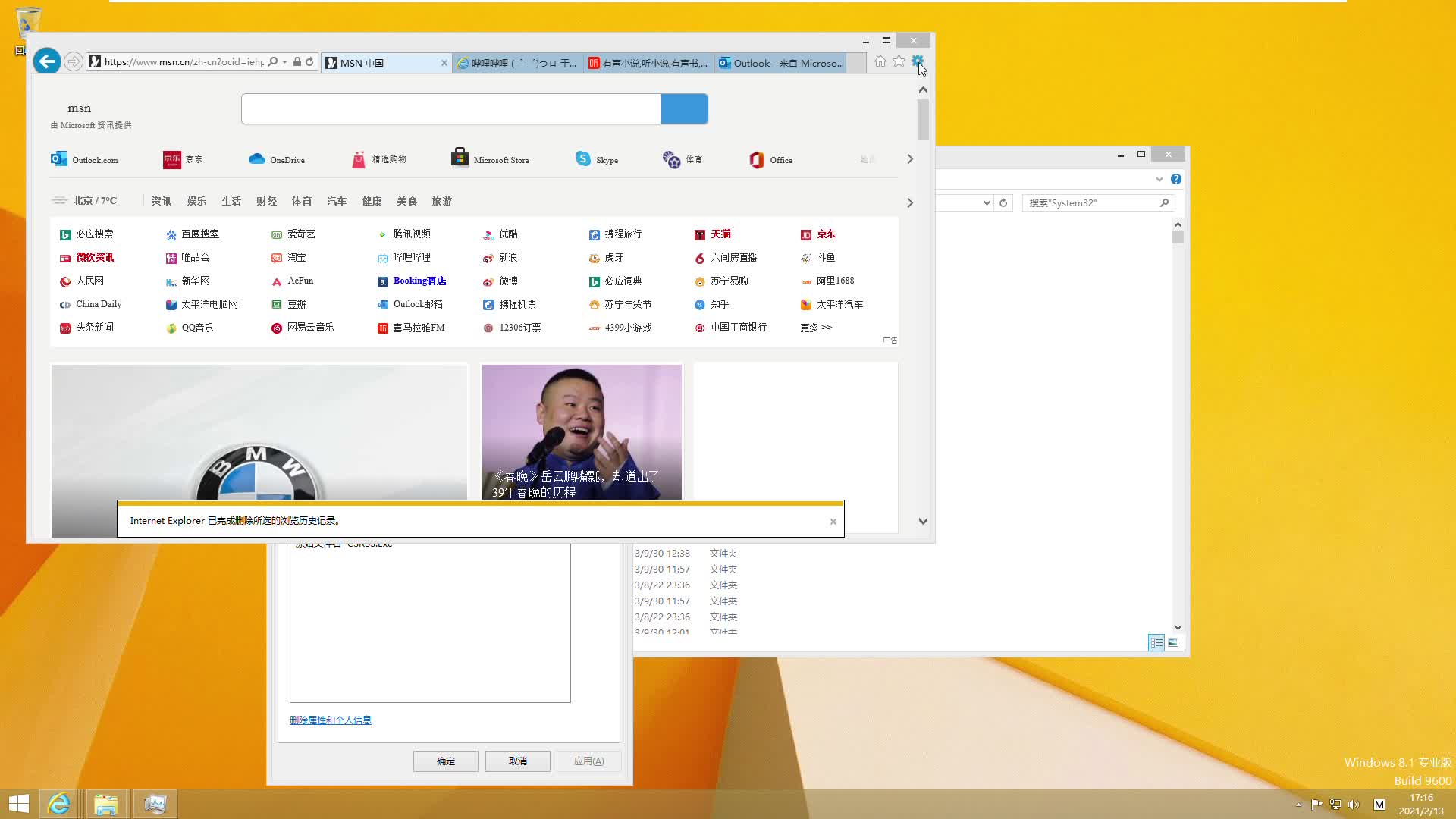
Task: Click the Windows Start button
Action: (18, 804)
